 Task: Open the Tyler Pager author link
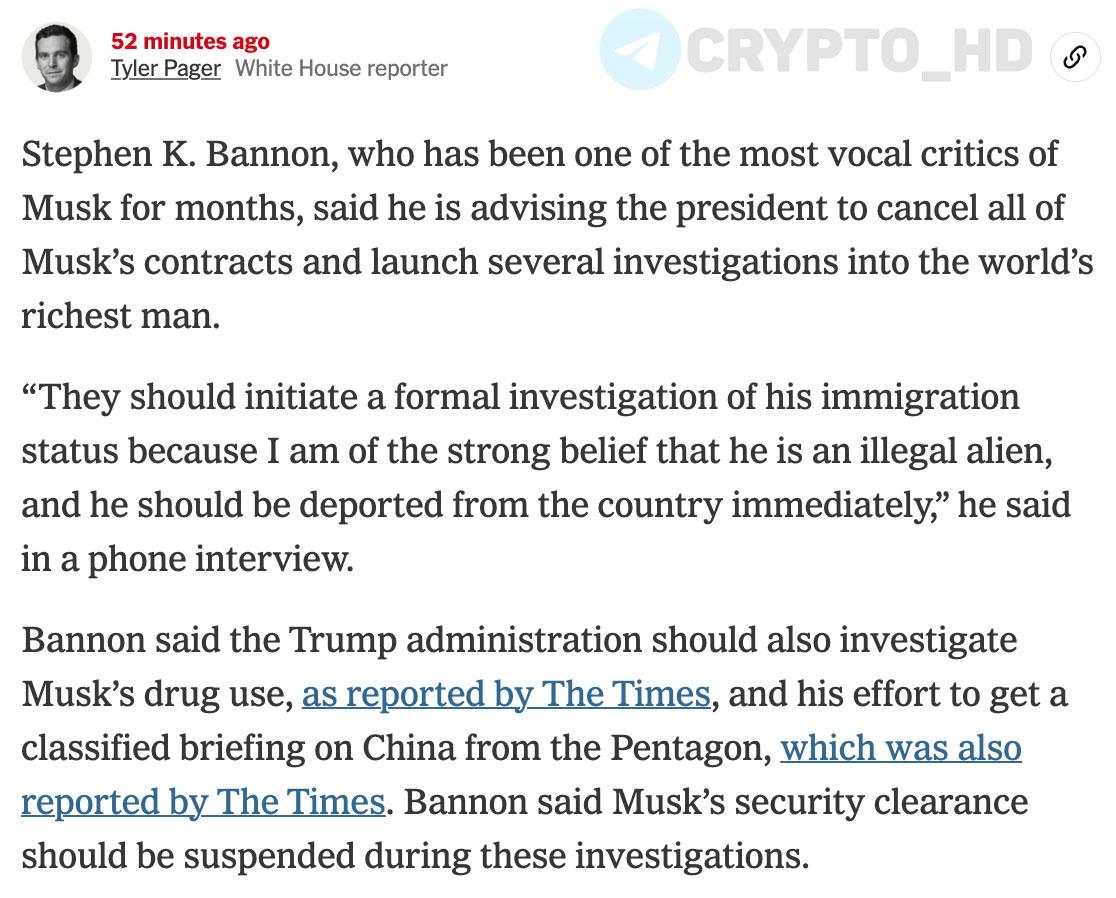point(165,68)
